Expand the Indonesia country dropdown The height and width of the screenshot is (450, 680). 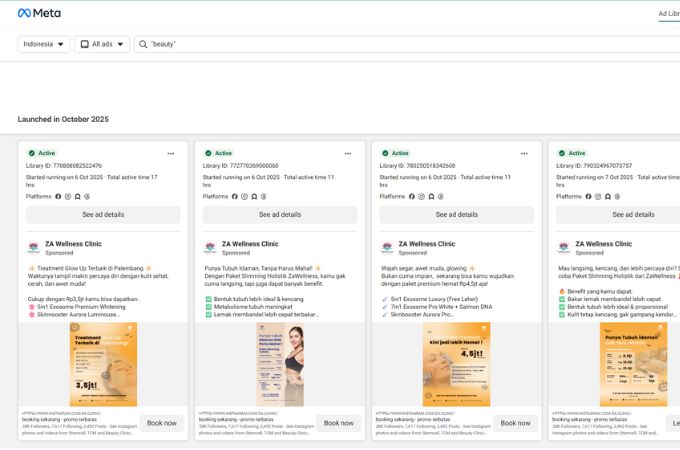point(44,44)
